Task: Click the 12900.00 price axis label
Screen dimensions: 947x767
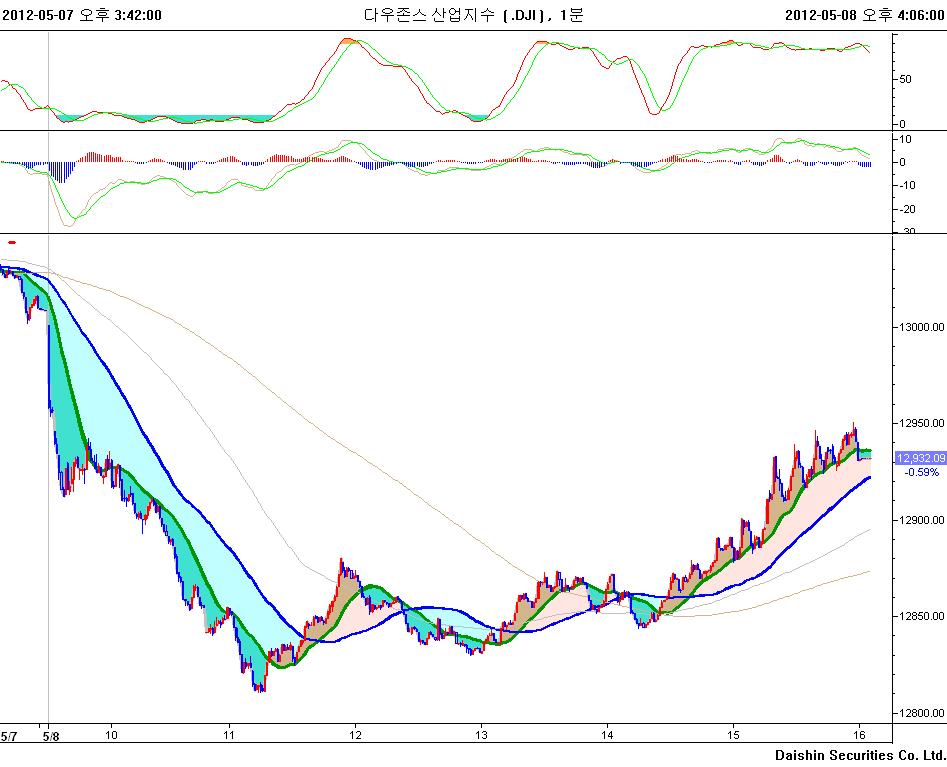Action: (920, 521)
